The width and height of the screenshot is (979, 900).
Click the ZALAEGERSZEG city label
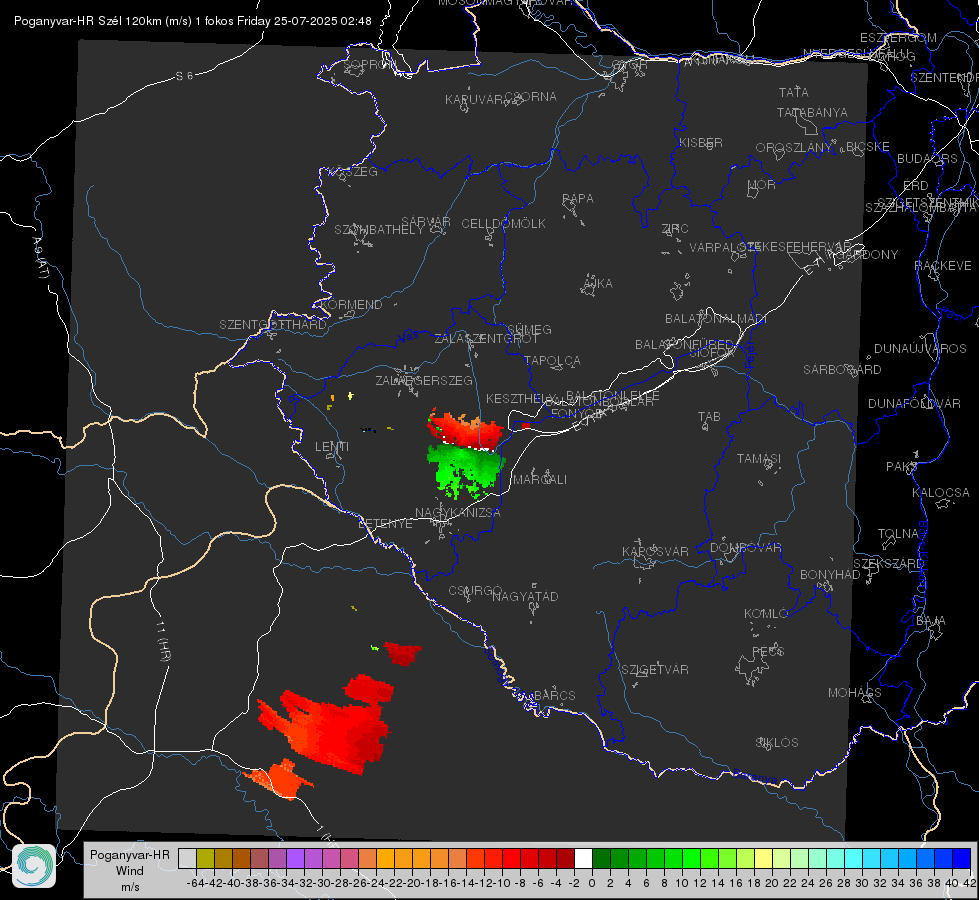pos(424,380)
